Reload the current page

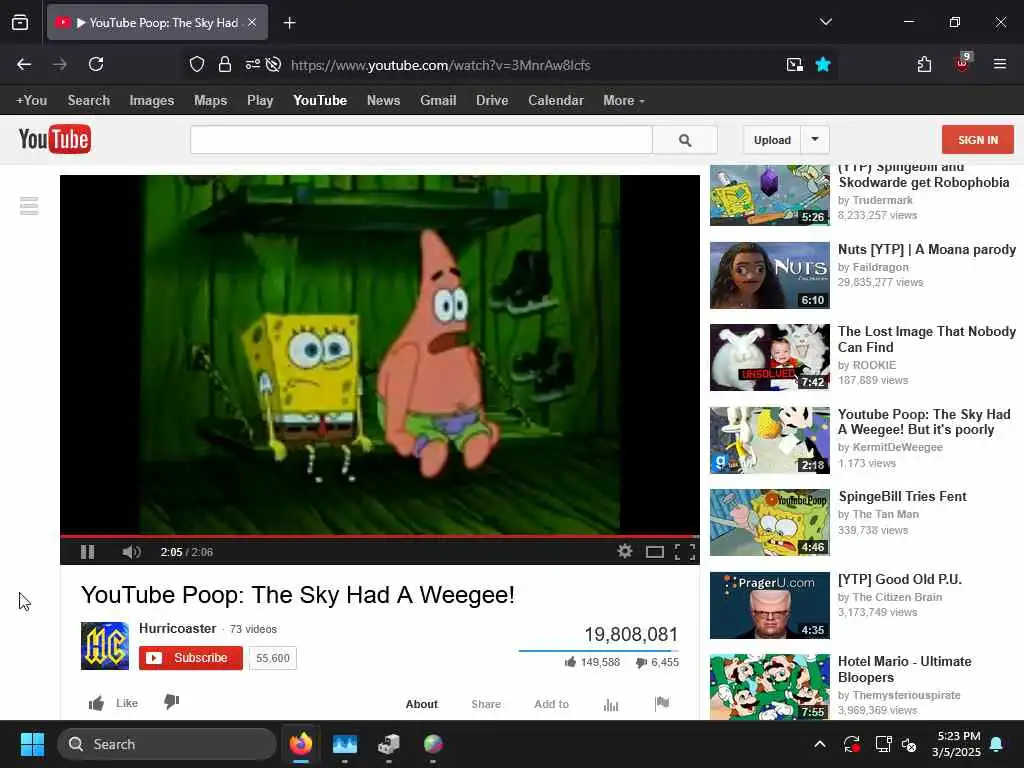pyautogui.click(x=96, y=64)
